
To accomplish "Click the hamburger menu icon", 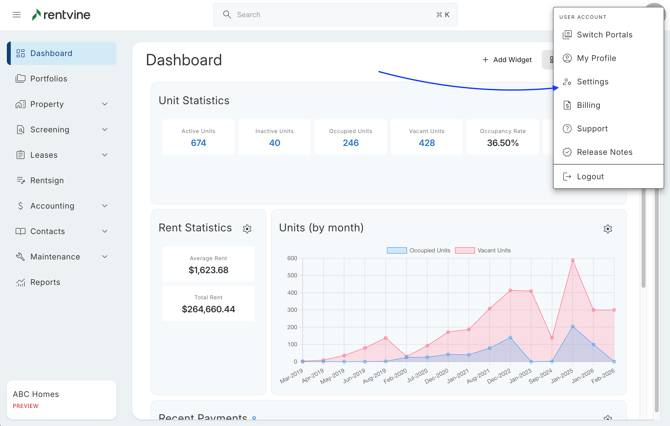I will point(16,15).
